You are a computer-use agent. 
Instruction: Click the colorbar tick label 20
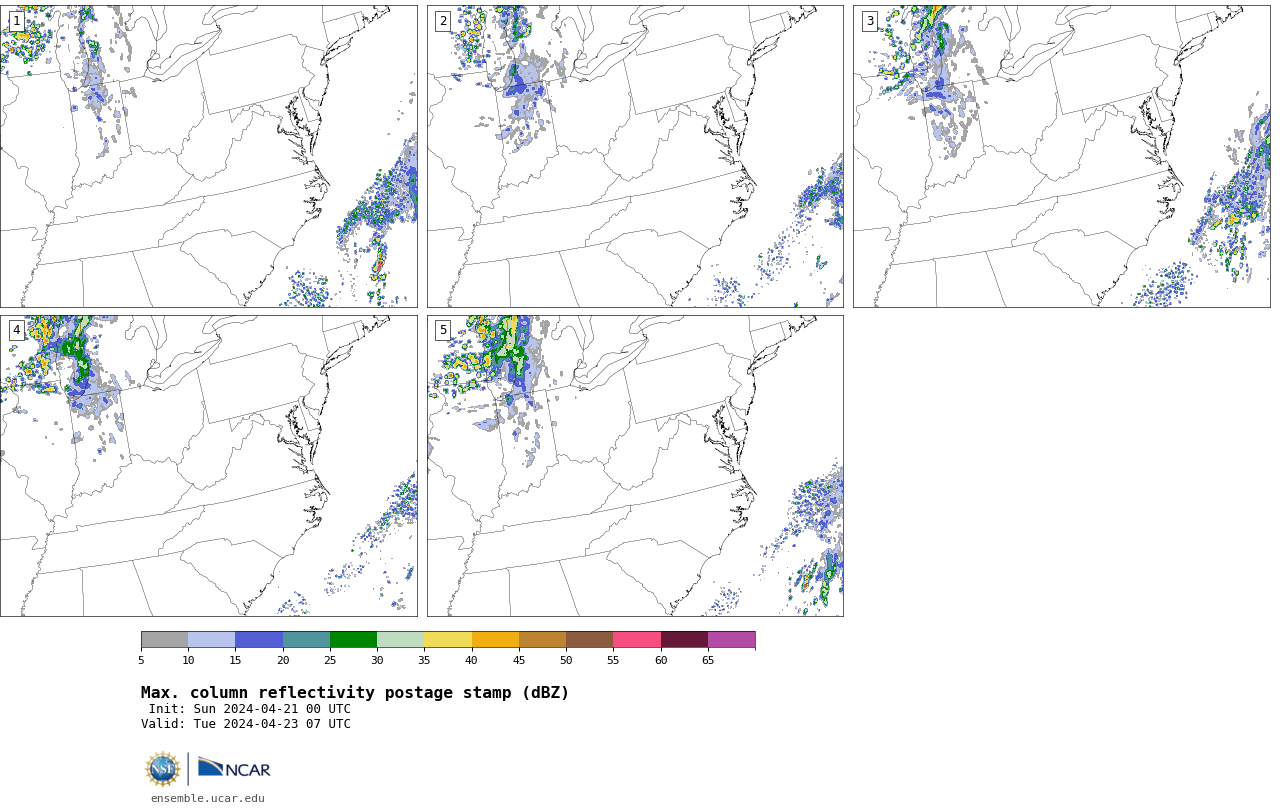(x=283, y=660)
